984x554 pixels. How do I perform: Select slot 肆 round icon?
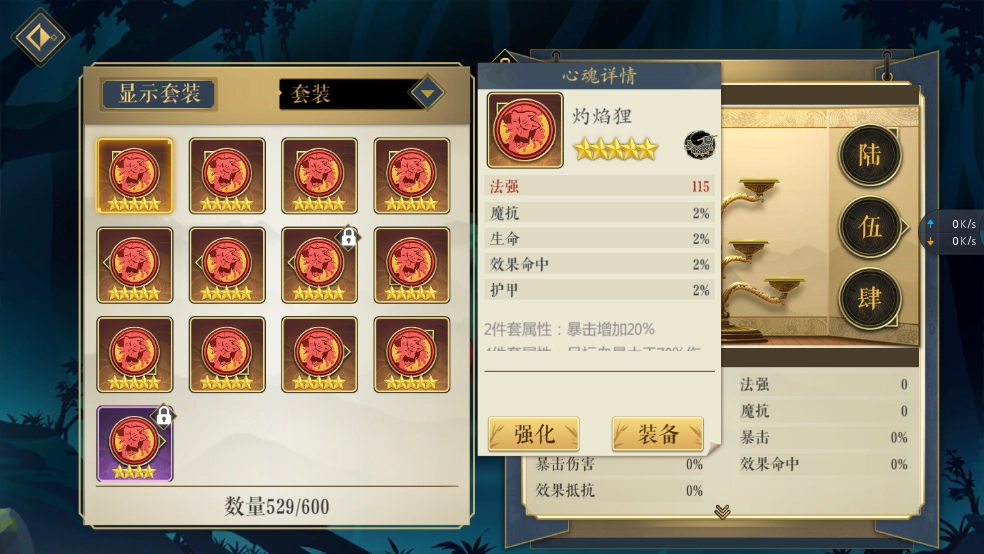point(869,298)
